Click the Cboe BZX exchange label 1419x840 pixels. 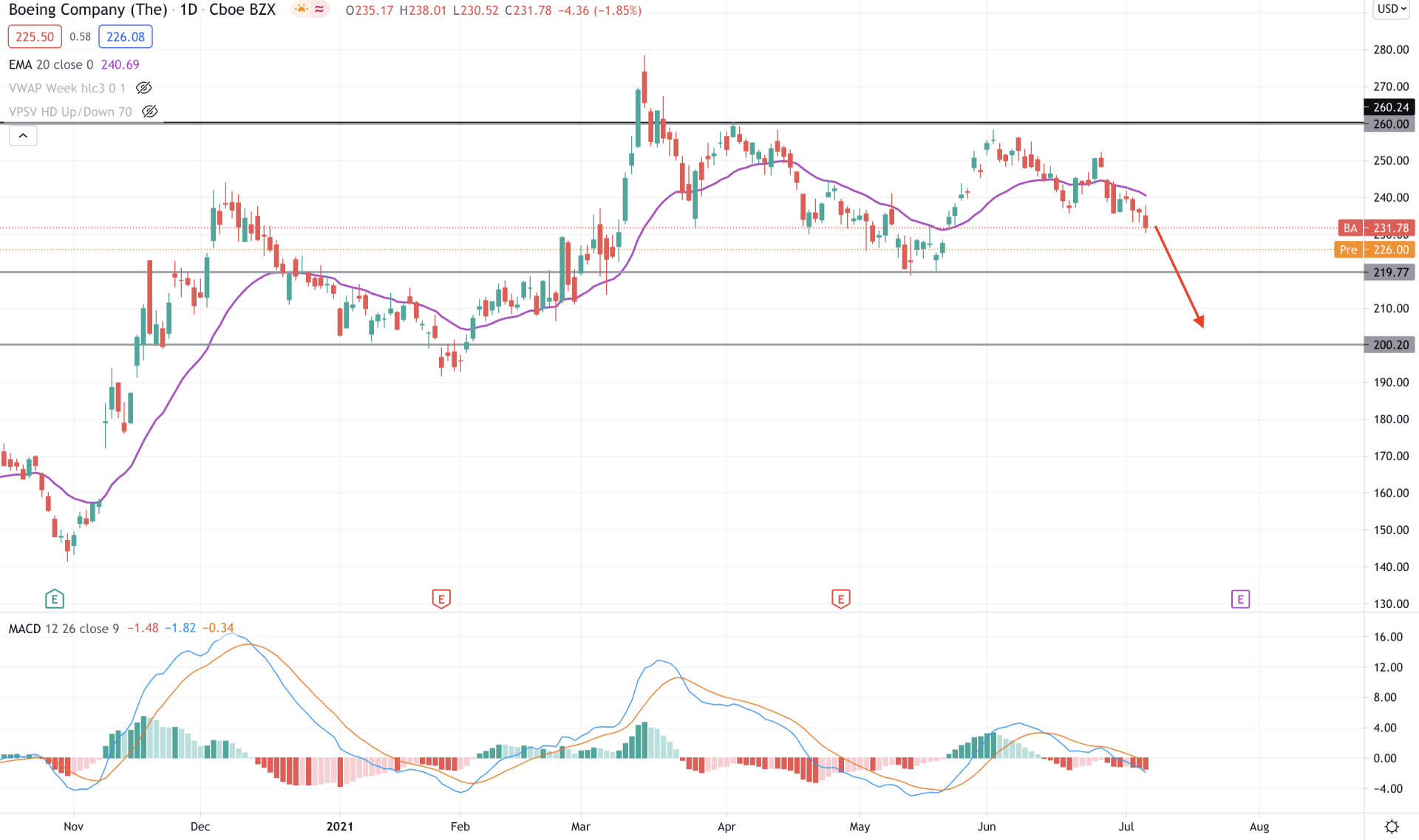(242, 10)
